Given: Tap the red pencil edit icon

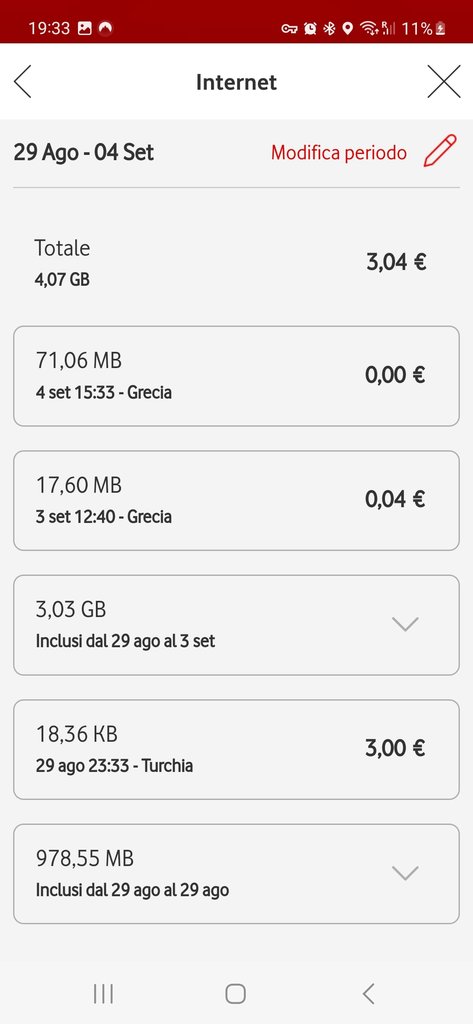Looking at the screenshot, I should point(440,151).
